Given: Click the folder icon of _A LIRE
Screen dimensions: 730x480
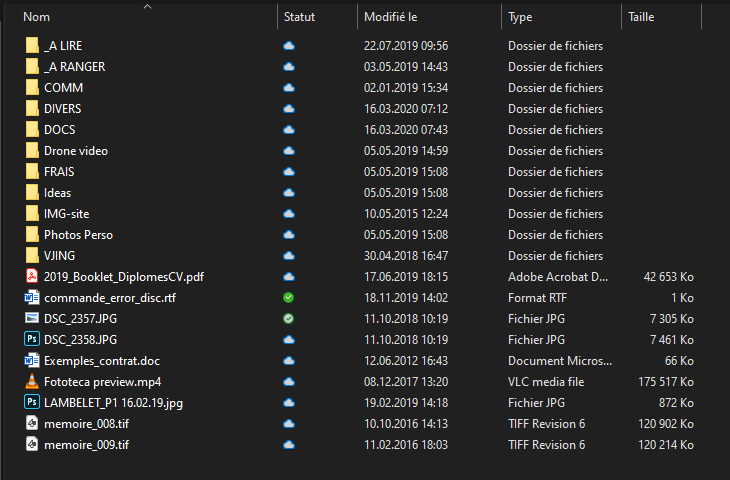Looking at the screenshot, I should click(x=32, y=46).
